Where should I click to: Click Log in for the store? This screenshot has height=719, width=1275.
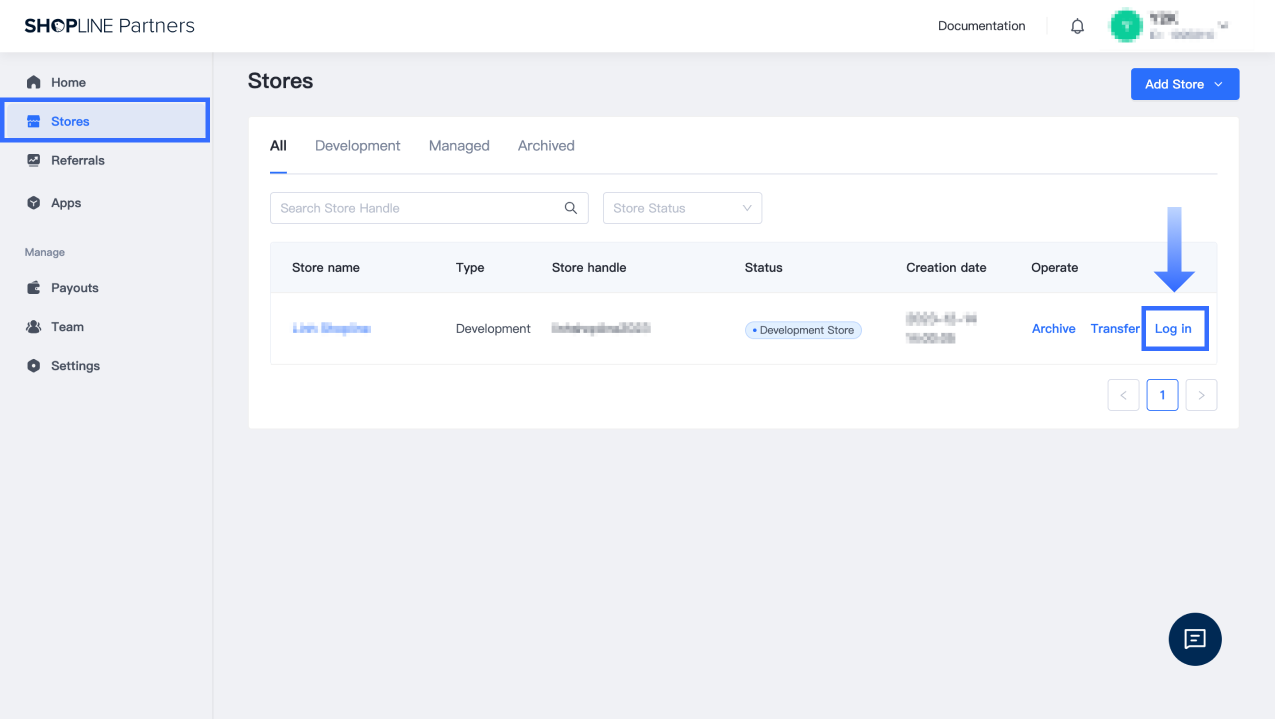[x=1173, y=329]
